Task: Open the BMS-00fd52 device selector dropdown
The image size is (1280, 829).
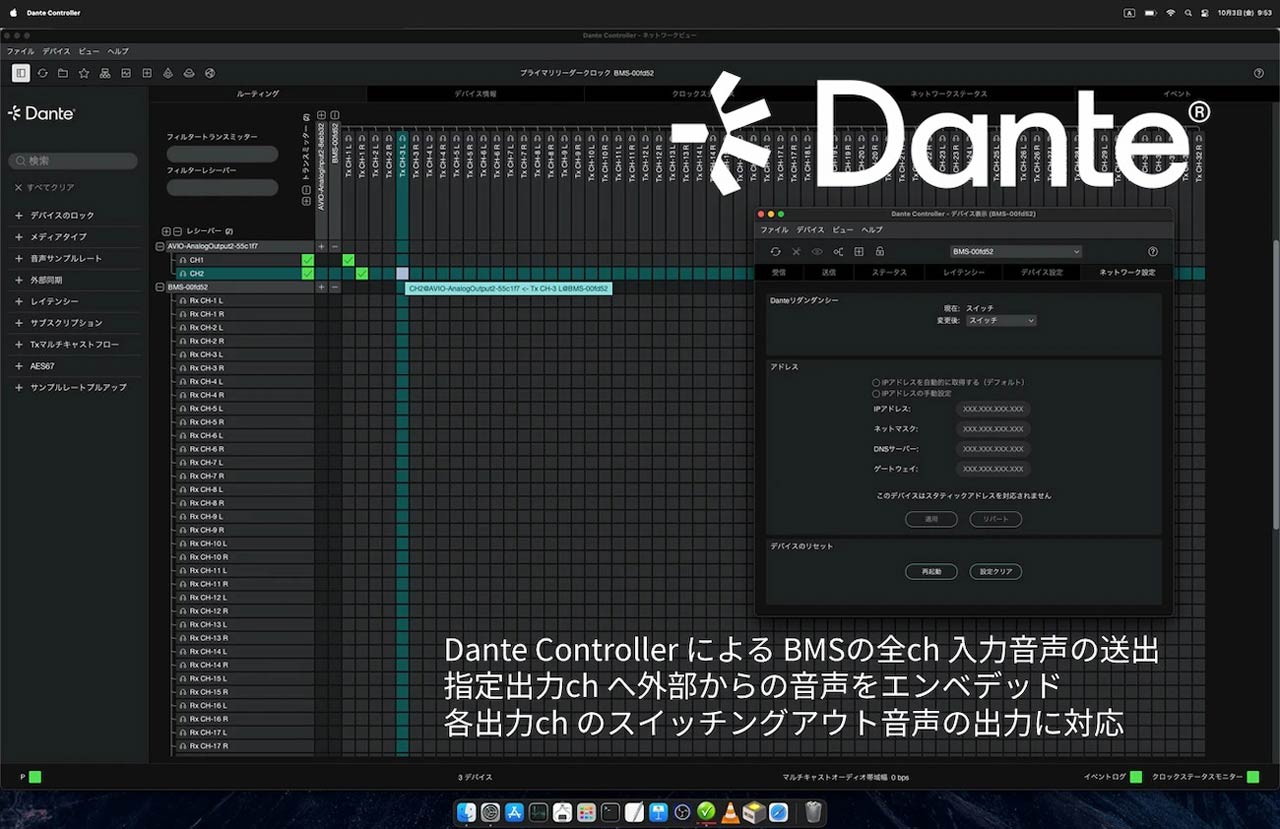Action: click(1016, 252)
